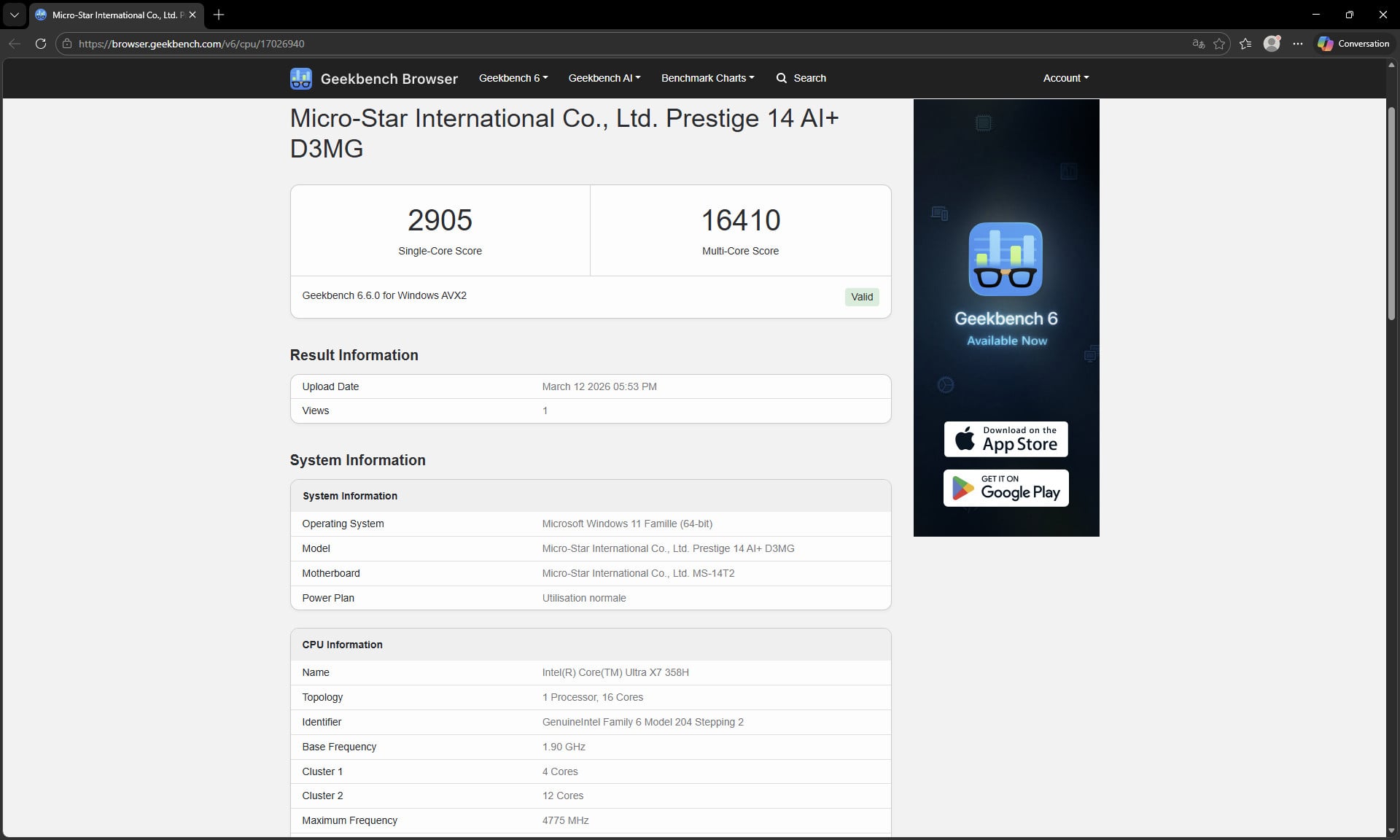The image size is (1400, 840).
Task: Click the scrollbar up arrow
Action: 1391,65
